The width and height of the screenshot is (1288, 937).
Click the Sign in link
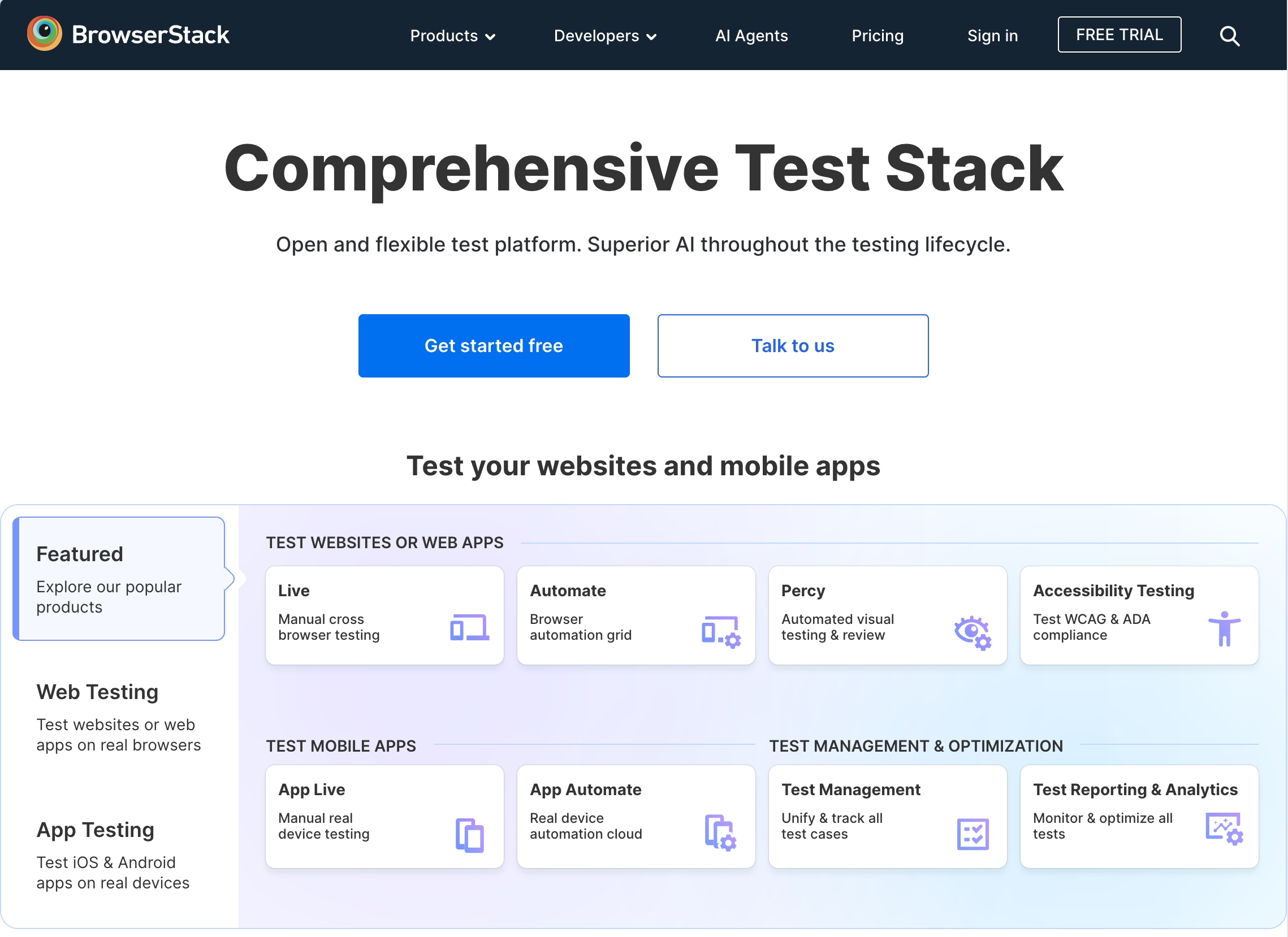[x=992, y=36]
